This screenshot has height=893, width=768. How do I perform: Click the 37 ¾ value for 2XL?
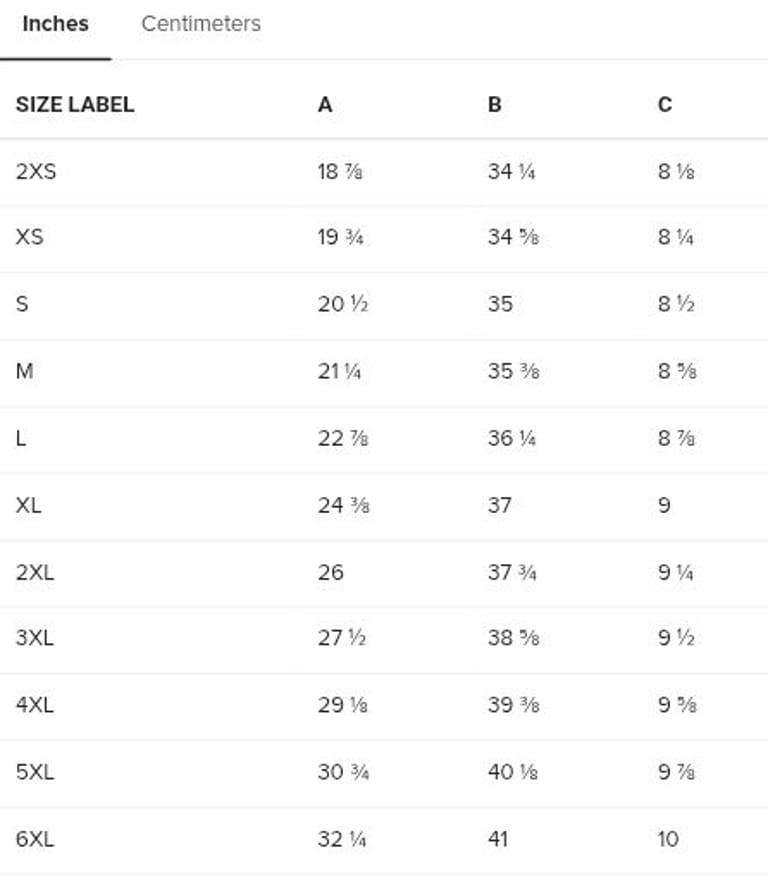[x=512, y=572]
